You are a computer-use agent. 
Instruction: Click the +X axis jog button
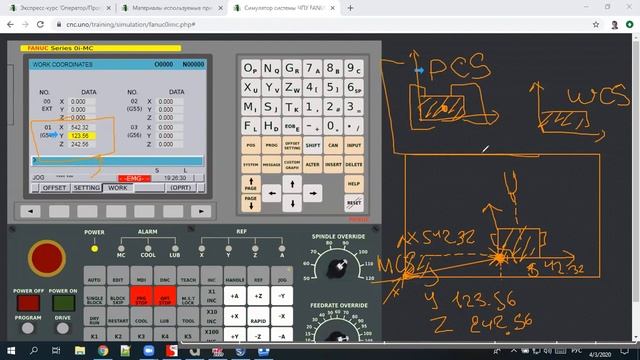coord(235,316)
